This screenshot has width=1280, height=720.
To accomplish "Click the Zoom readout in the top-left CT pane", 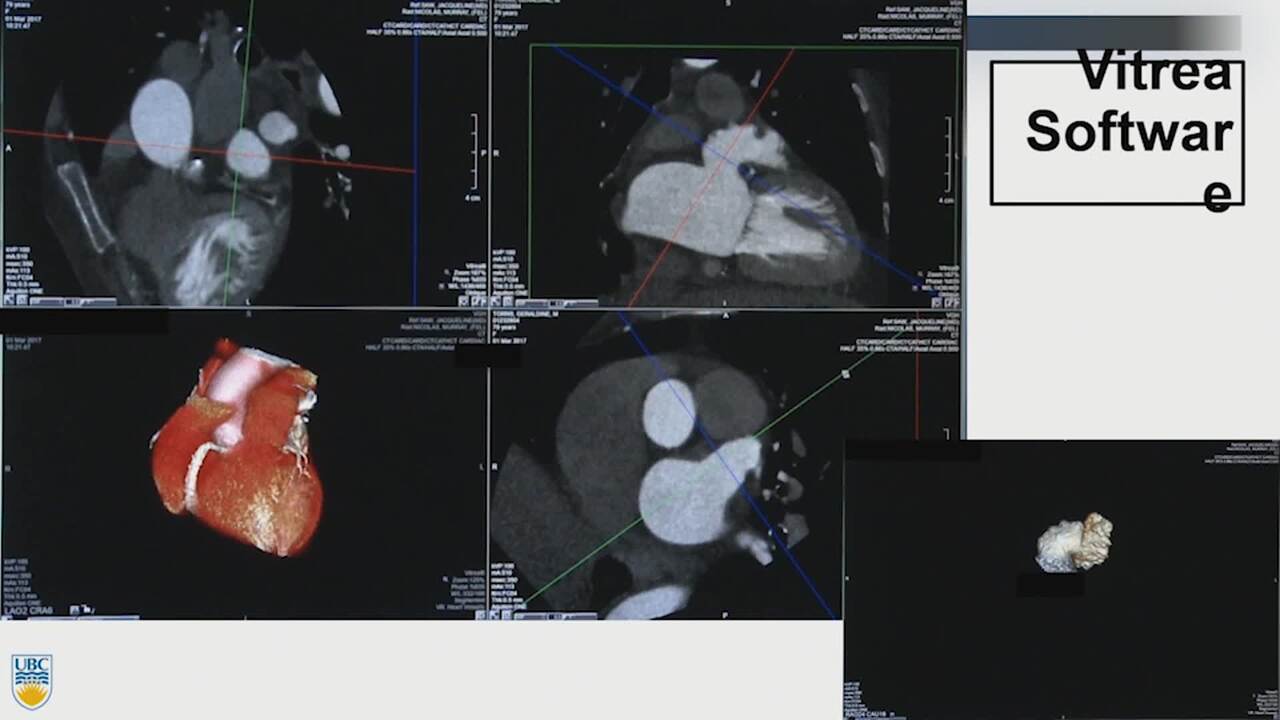I will (x=469, y=273).
